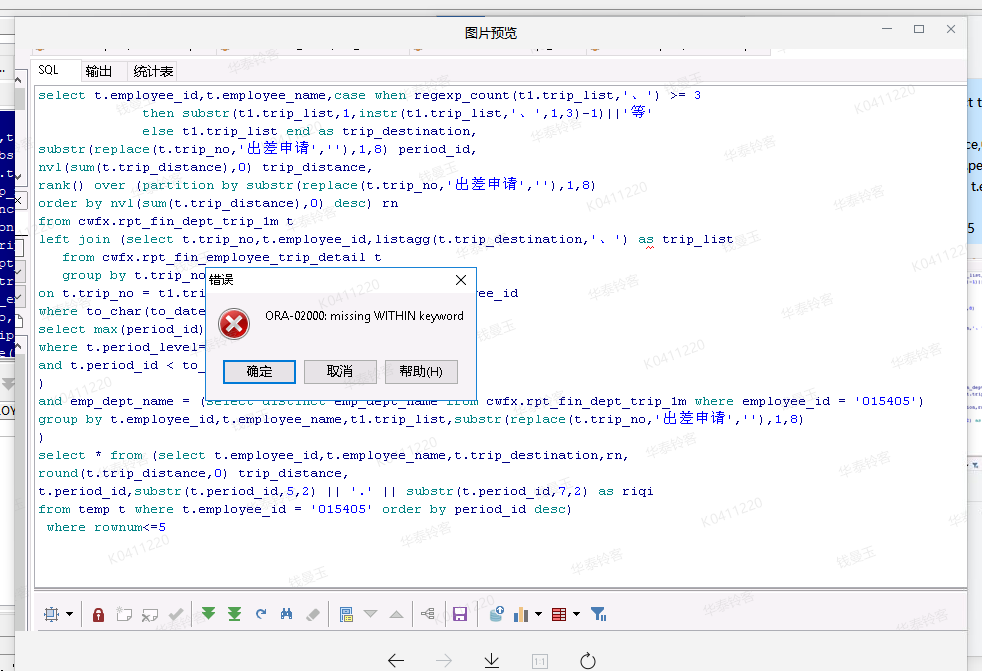Click 'from cwfx.rpt_fin_employee_trip_detail t' line
982x671 pixels.
point(222,257)
